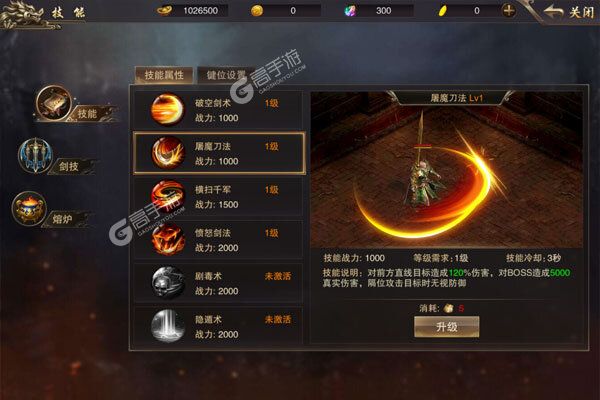Switch to the 键位设置 tab
This screenshot has height=400, width=600.
[x=225, y=75]
